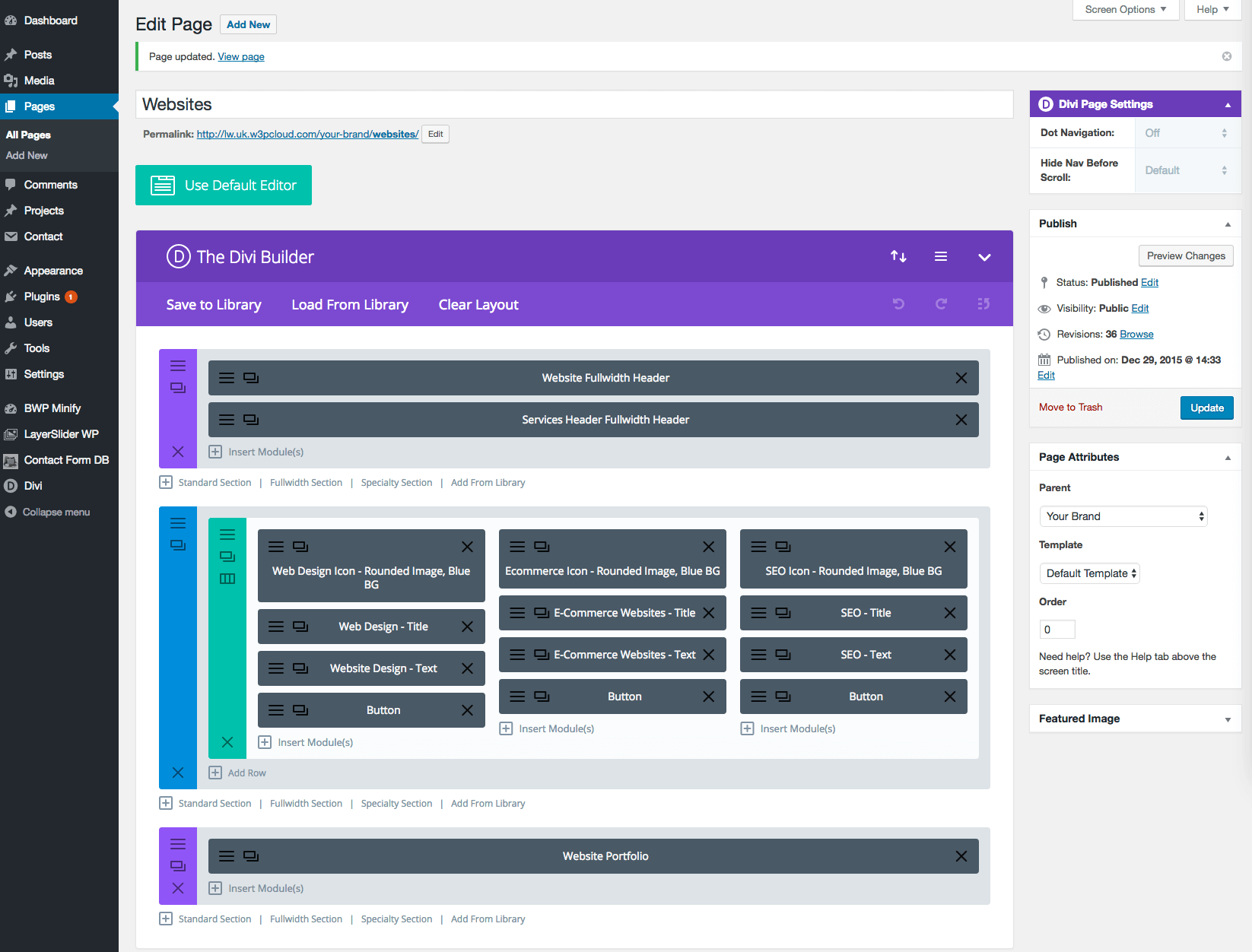Click the Update button
Screen dimensions: 1252x952
point(1206,408)
